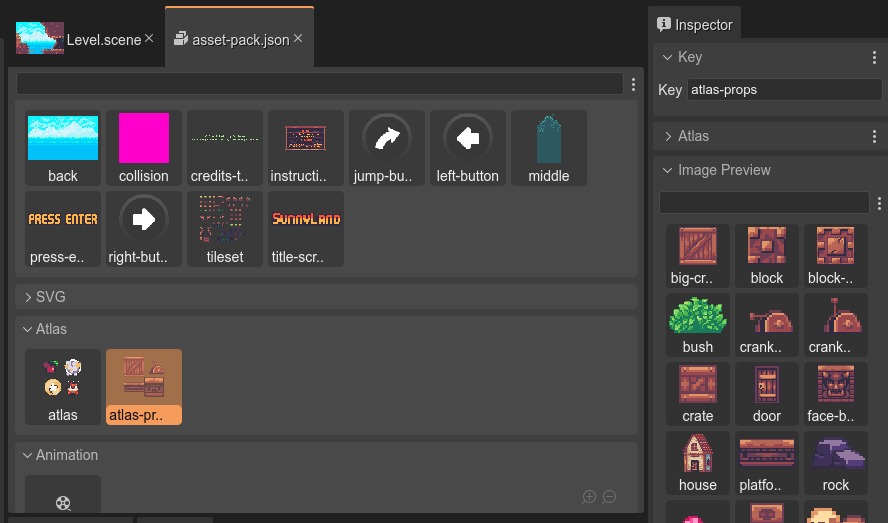Select the jump-button asset icon
The height and width of the screenshot is (523, 888).
click(x=387, y=148)
